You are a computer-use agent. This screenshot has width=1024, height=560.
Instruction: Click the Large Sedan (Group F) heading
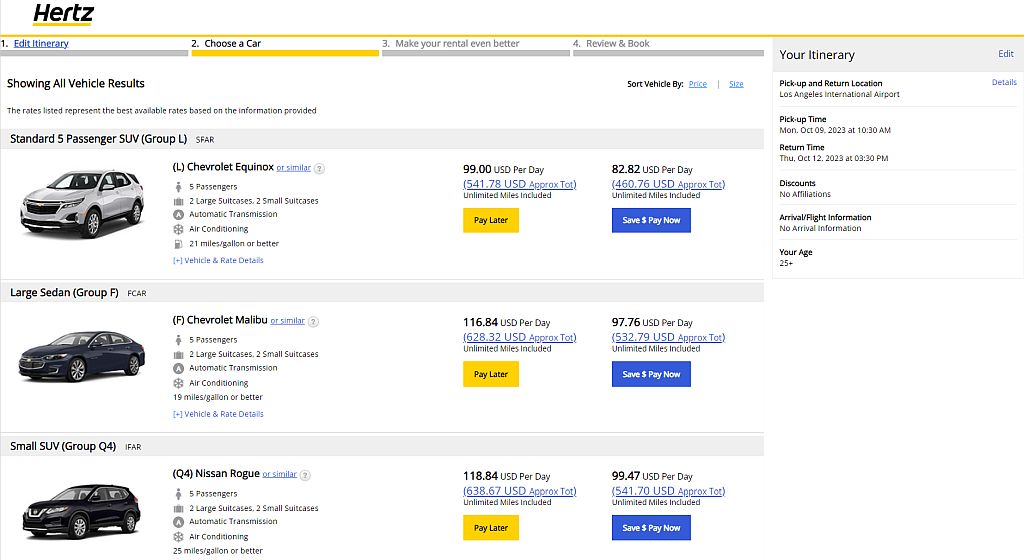tap(64, 292)
